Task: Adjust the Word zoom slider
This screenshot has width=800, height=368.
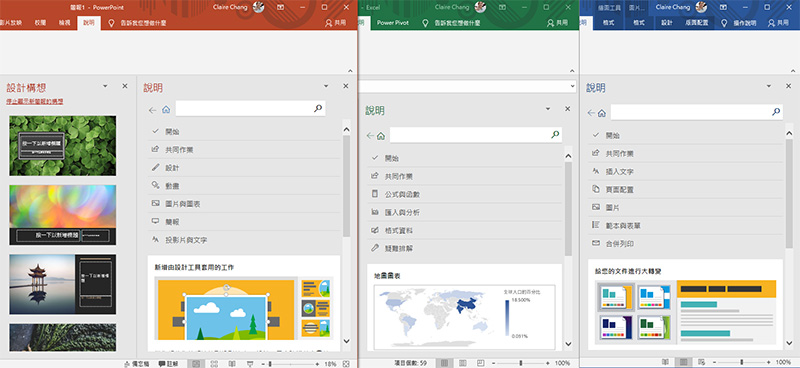Action: 743,362
